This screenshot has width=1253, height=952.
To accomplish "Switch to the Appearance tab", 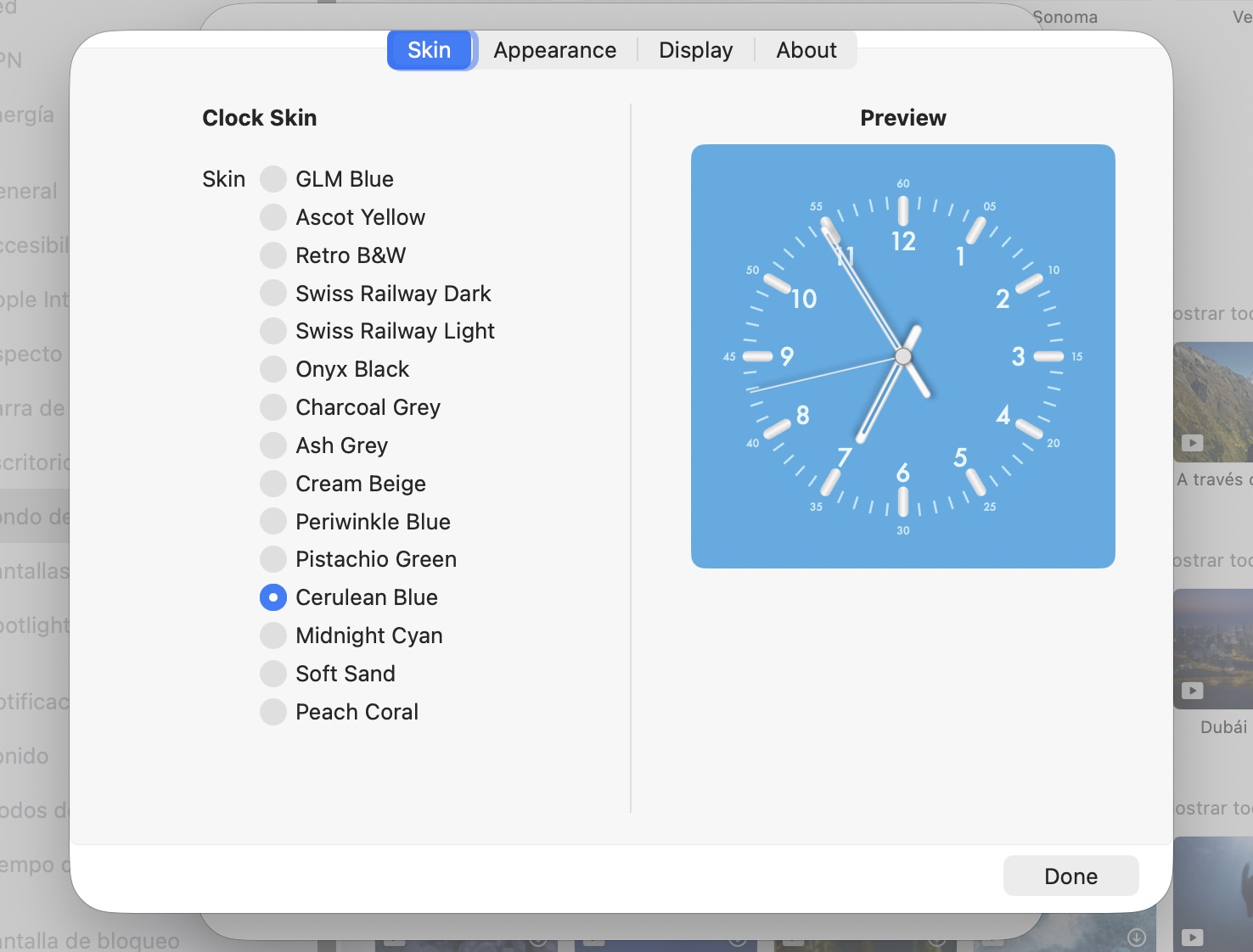I will (x=555, y=50).
